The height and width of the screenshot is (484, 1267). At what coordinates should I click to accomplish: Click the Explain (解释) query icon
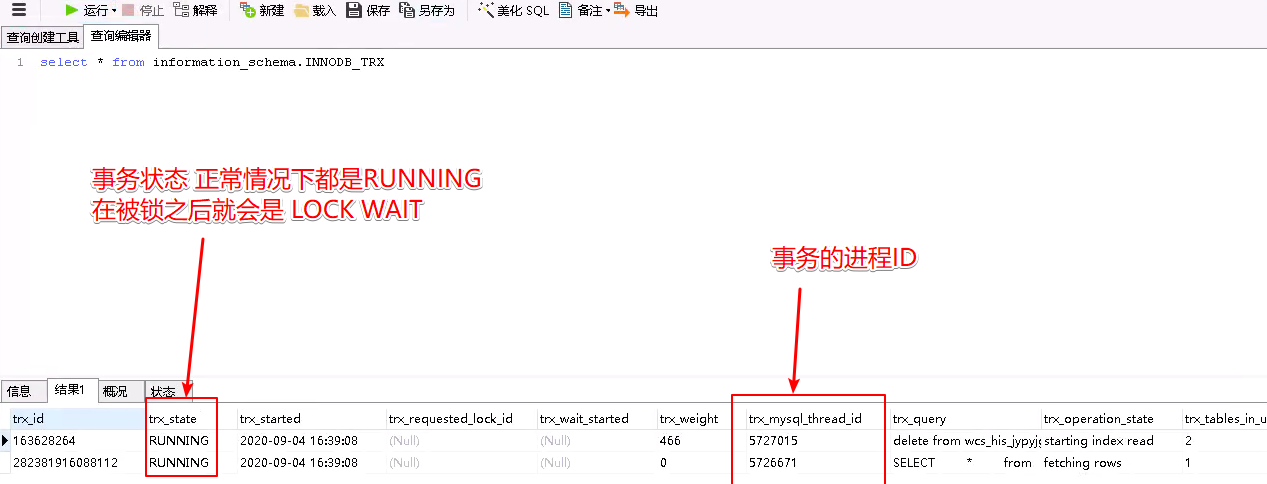coord(181,10)
